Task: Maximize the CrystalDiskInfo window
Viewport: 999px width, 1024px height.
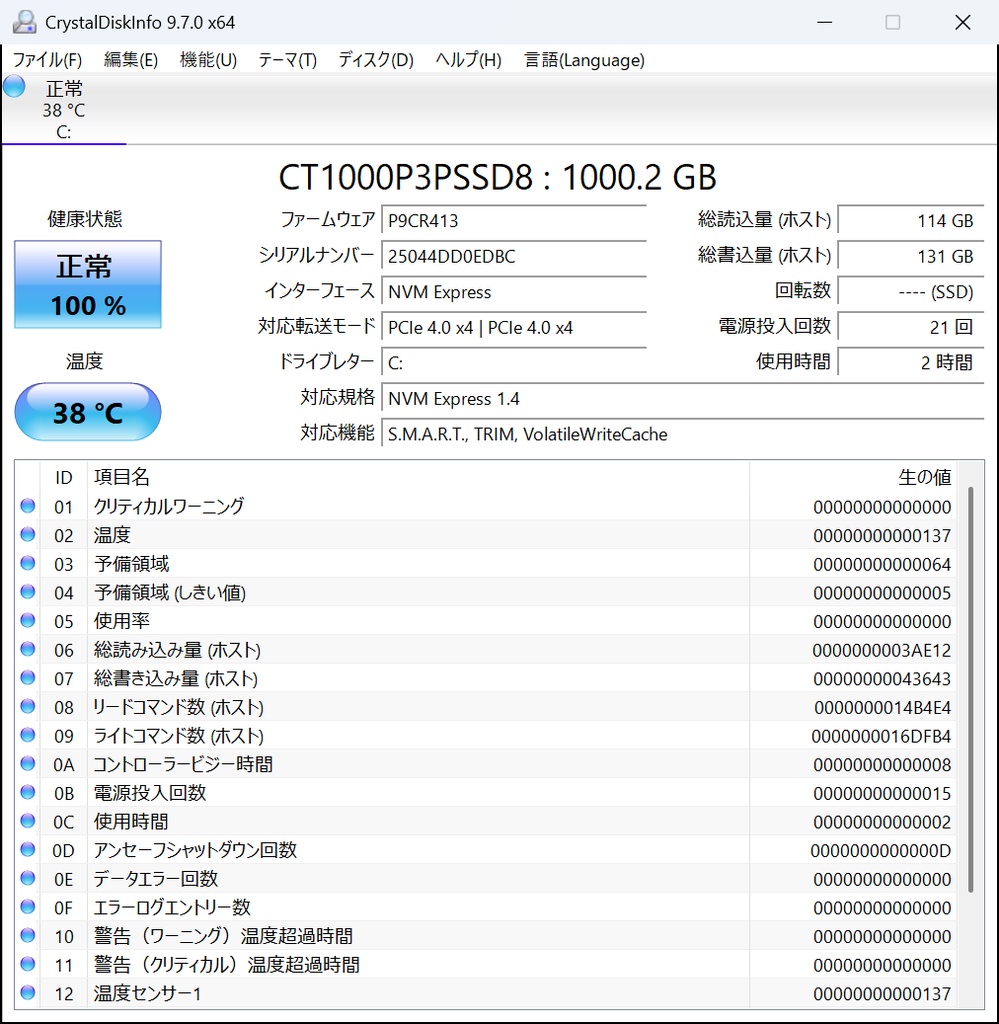Action: tap(893, 22)
